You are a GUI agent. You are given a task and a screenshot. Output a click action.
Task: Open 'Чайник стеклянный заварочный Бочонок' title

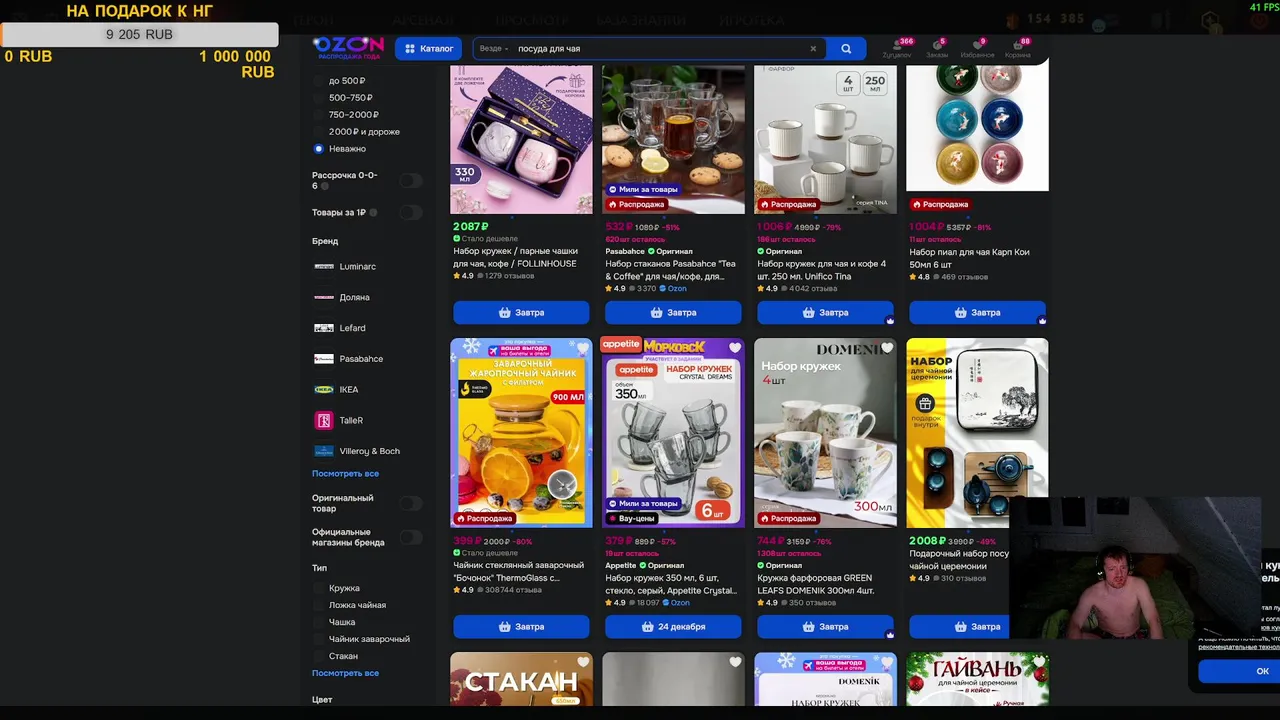[519, 572]
